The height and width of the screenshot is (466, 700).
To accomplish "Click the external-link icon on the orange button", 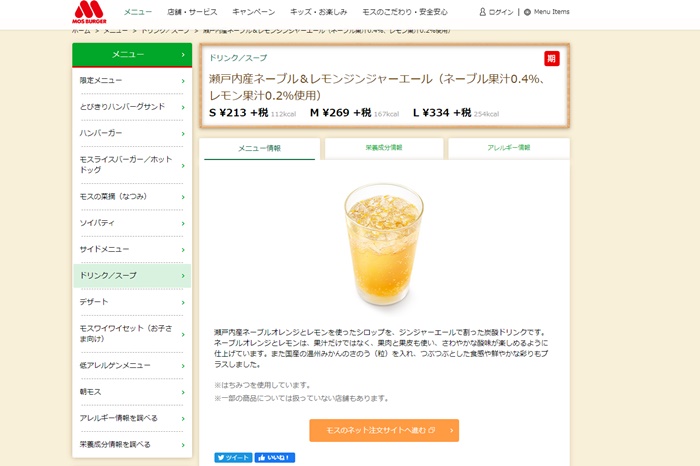I will click(432, 430).
